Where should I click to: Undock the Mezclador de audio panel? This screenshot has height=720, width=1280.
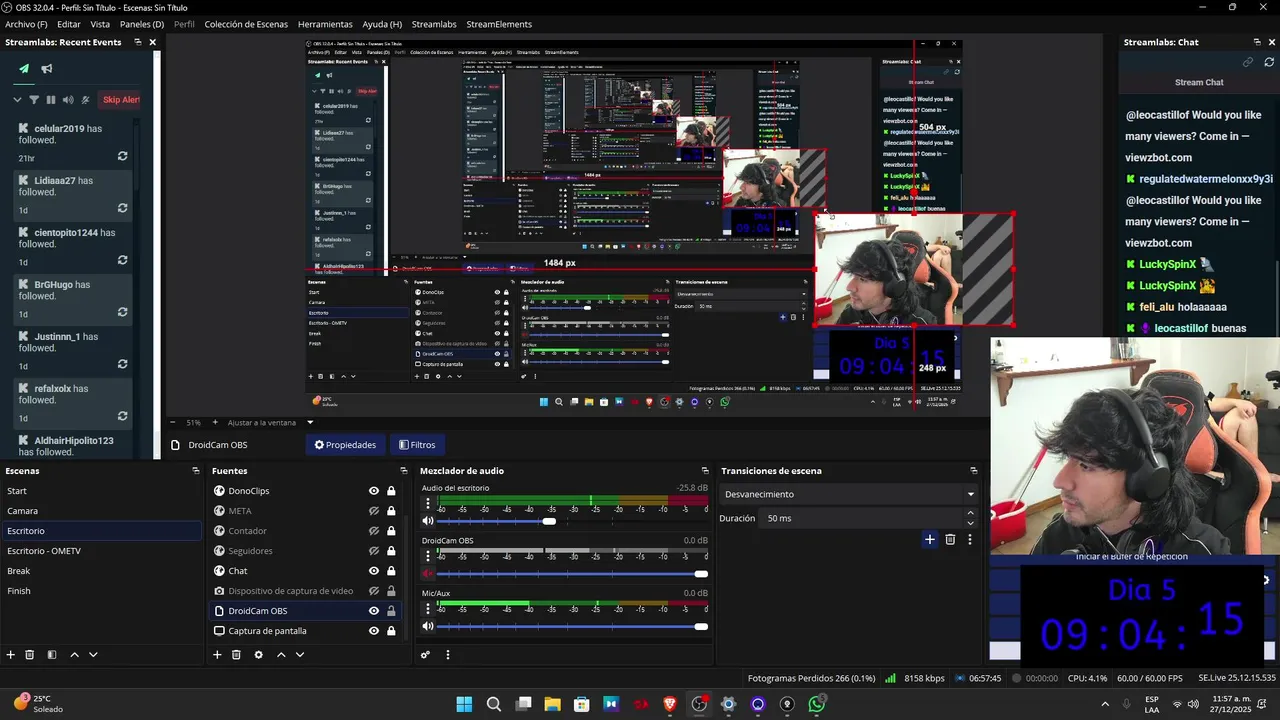click(705, 471)
